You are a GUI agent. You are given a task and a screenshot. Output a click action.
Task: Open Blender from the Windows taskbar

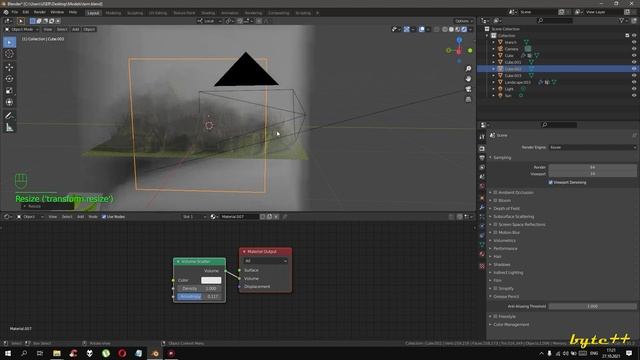(155, 353)
